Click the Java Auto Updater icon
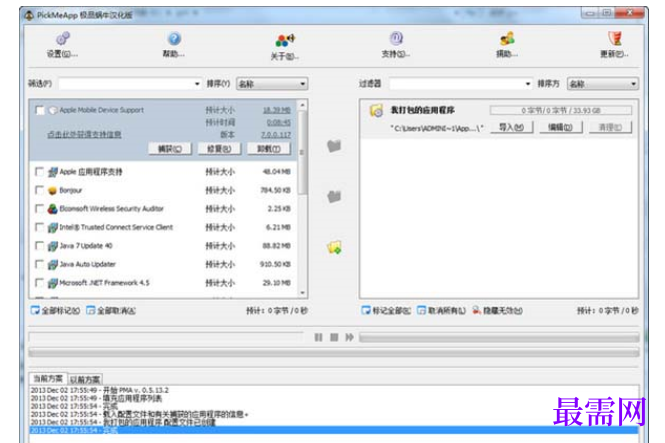Image resolution: width=665 pixels, height=443 pixels. click(x=53, y=265)
